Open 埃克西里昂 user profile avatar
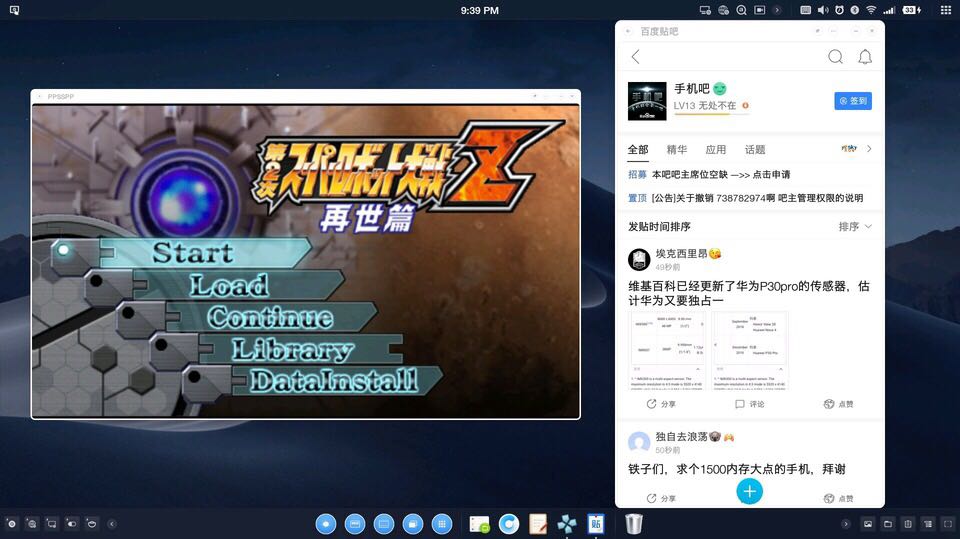The image size is (960, 539). point(639,259)
